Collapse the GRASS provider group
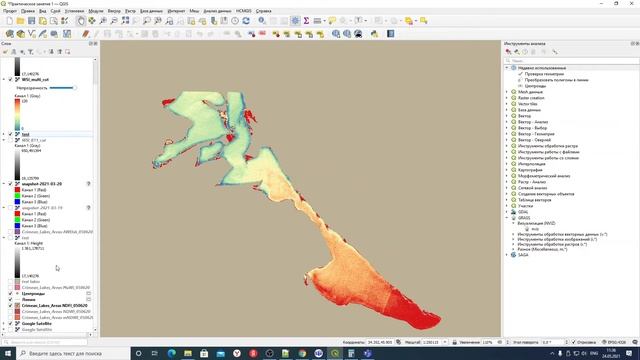Screen dimensions: 640x360 tap(507, 218)
